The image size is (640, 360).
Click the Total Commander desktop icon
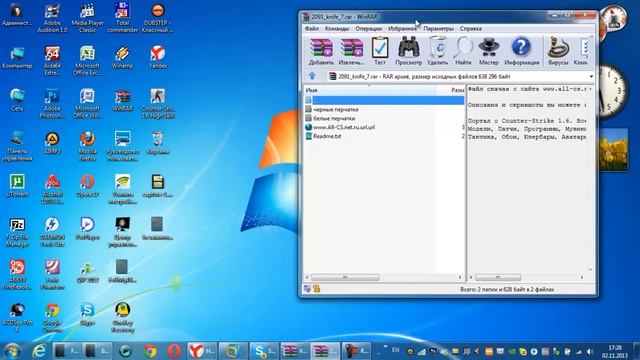point(122,18)
